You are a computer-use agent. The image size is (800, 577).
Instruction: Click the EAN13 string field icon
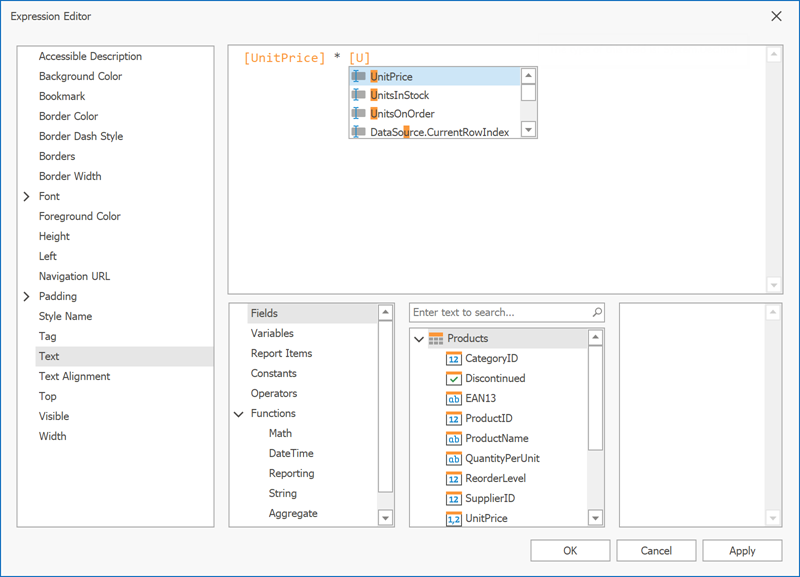click(453, 398)
